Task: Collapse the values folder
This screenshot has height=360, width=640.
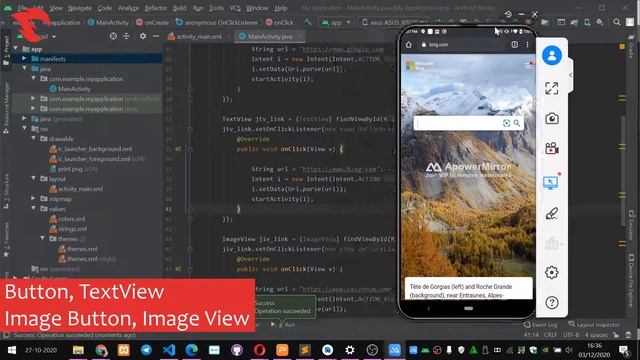Action: (33, 209)
